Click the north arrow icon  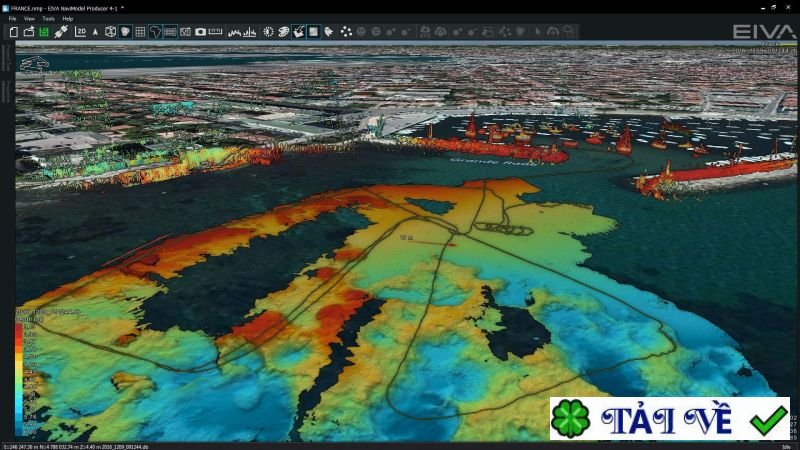click(x=95, y=31)
